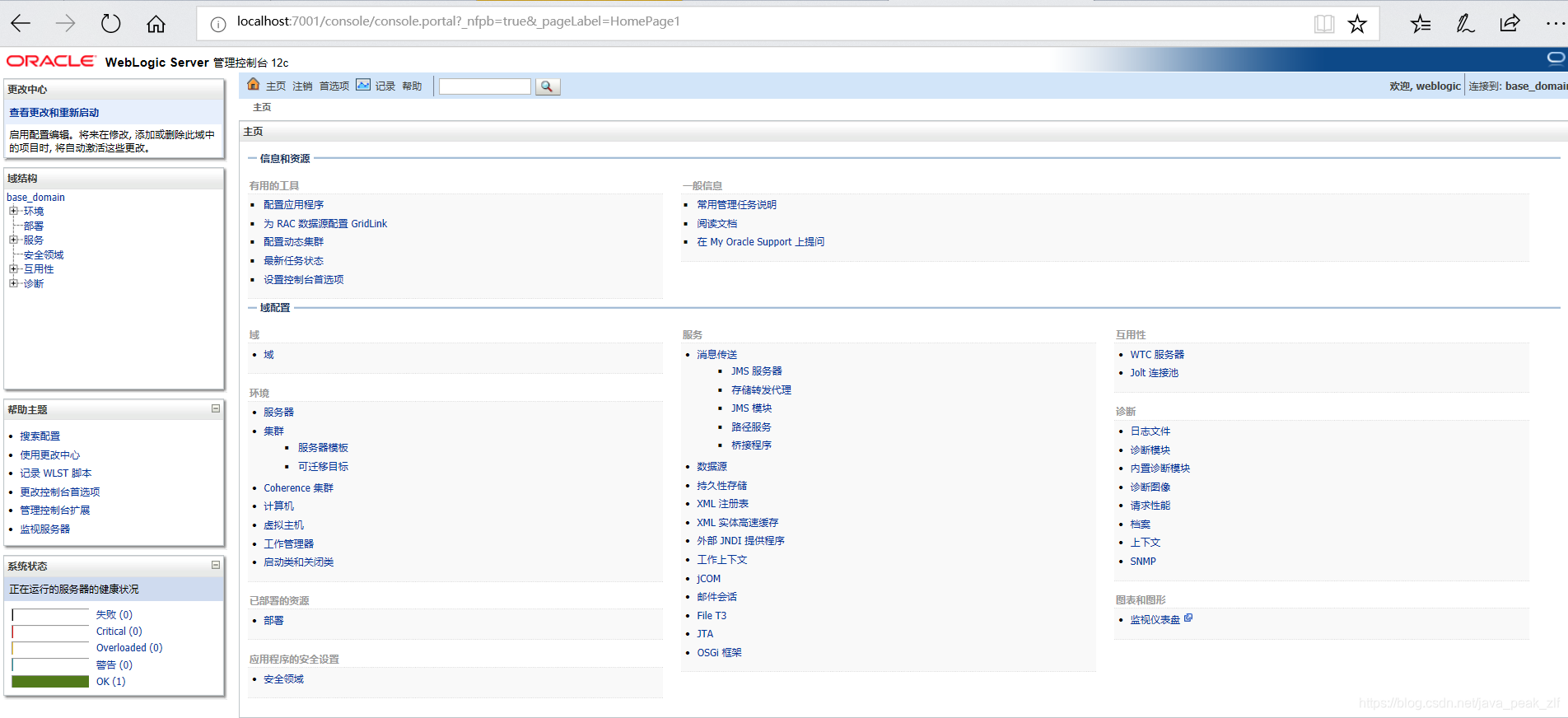Open 记录 WLST 脚本 help topic
Viewport: 1568px width, 718px height.
56,473
